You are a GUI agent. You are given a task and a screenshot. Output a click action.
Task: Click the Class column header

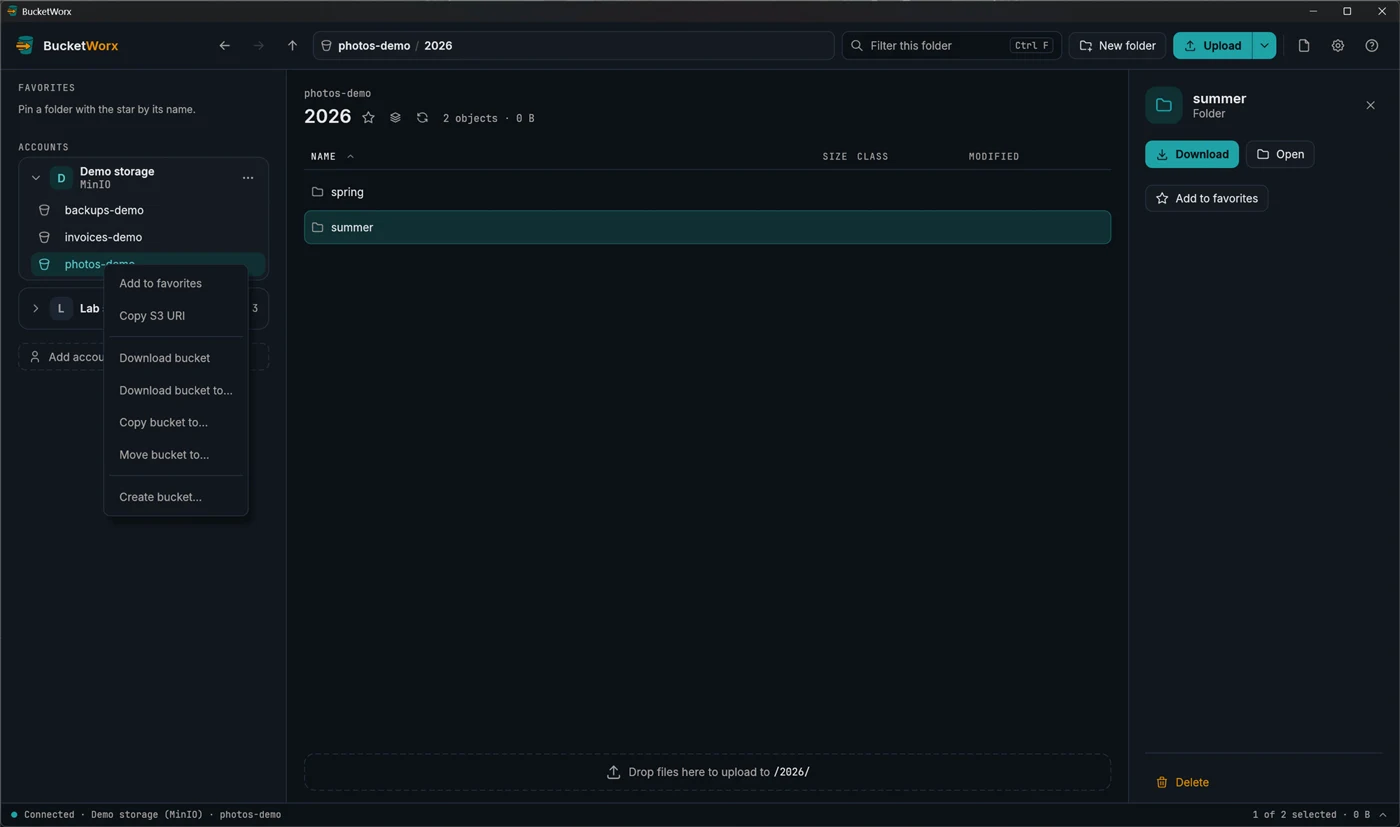pos(873,157)
